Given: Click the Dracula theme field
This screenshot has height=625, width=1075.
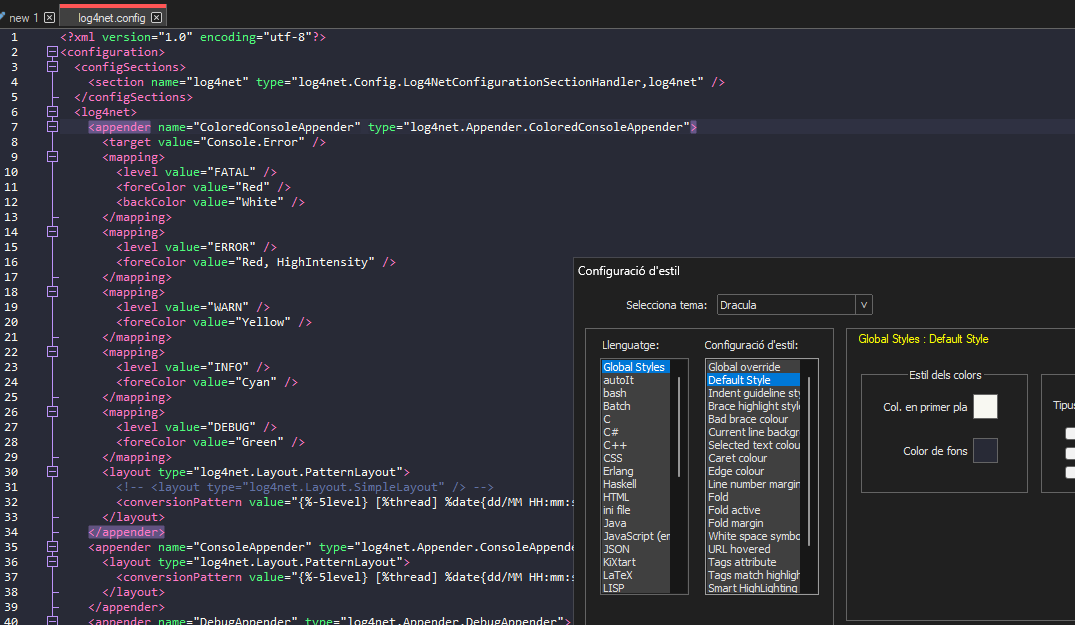Looking at the screenshot, I should pyautogui.click(x=786, y=305).
